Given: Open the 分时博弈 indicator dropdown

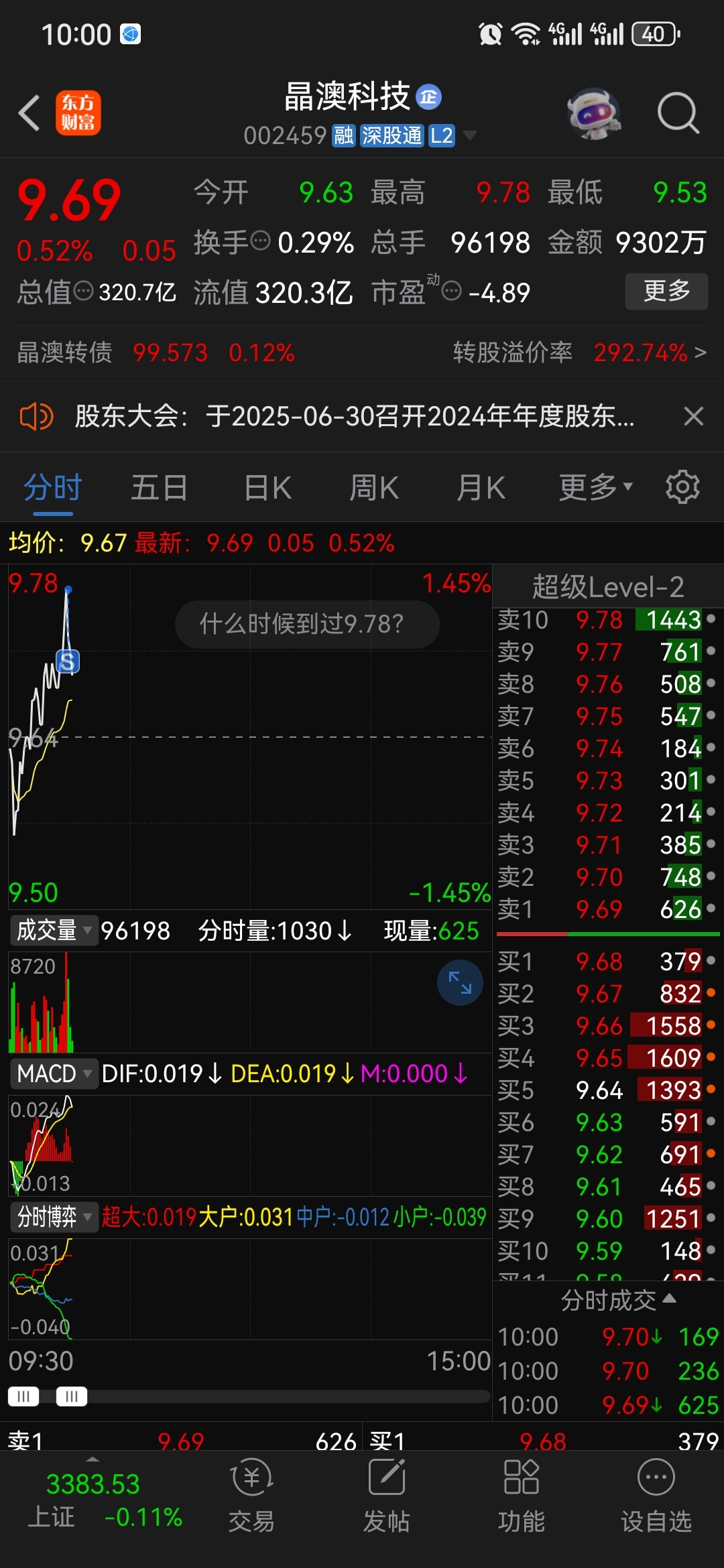Looking at the screenshot, I should (x=54, y=1216).
